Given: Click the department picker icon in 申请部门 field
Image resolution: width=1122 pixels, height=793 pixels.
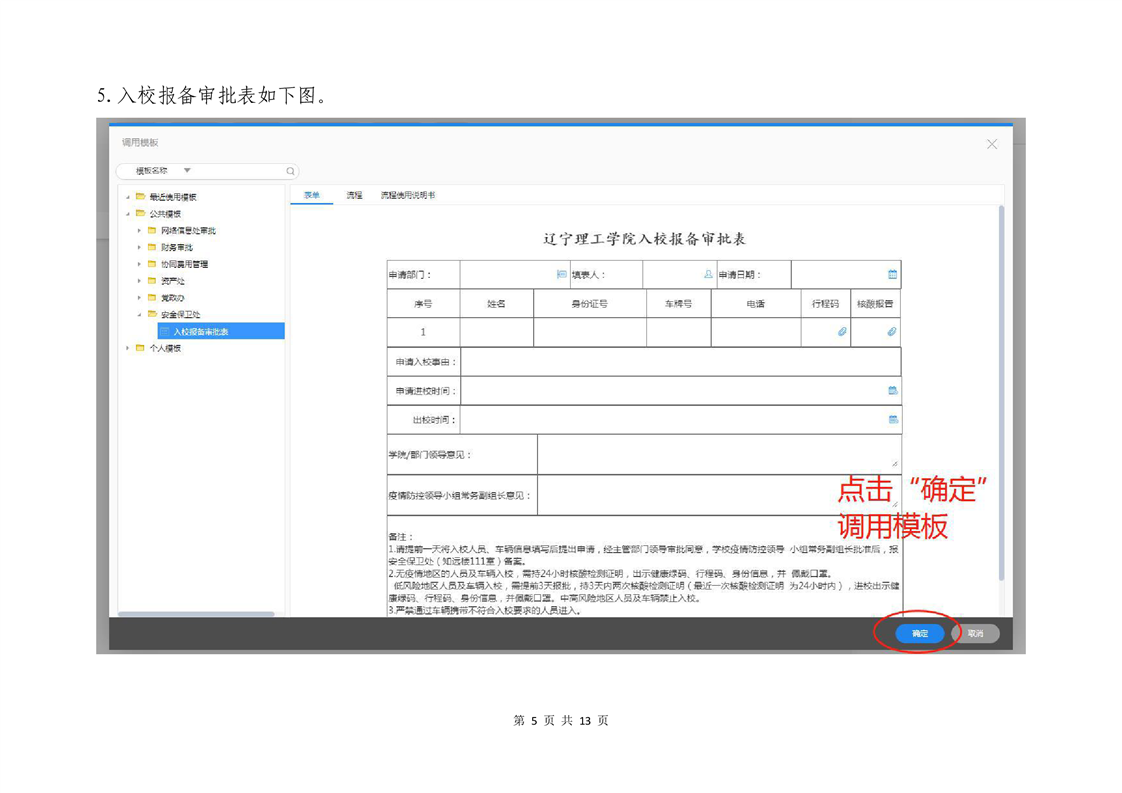Looking at the screenshot, I should (x=562, y=274).
